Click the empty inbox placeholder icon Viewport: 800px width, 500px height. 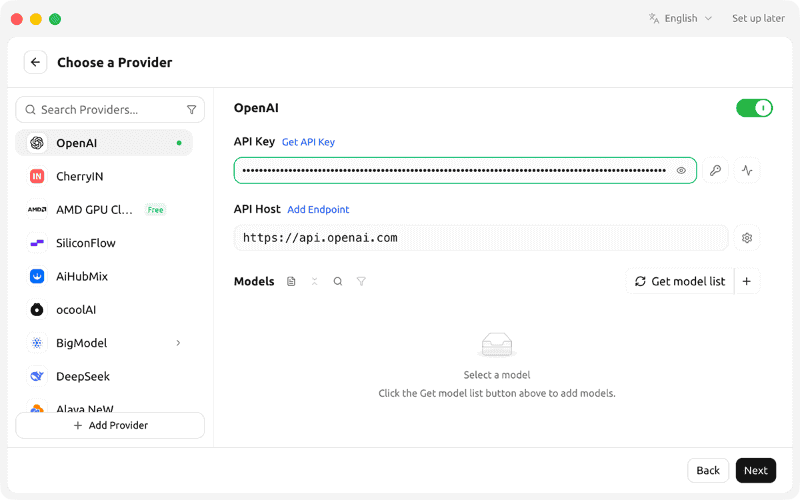pyautogui.click(x=497, y=345)
